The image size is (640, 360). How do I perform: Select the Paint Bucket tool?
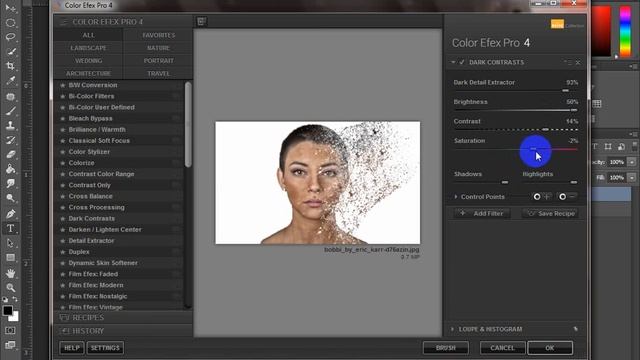(10, 169)
